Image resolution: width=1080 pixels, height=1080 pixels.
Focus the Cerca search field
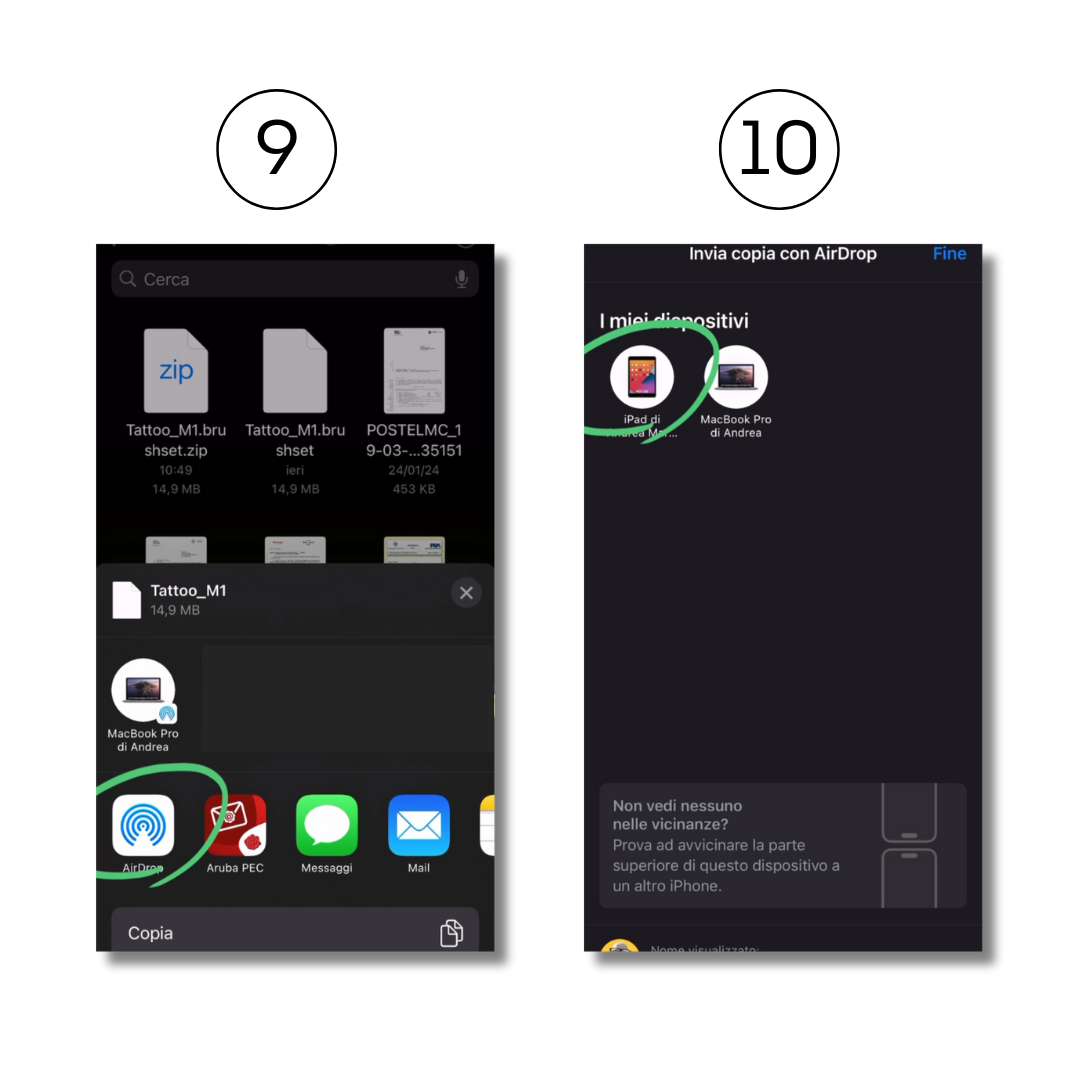pyautogui.click(x=295, y=279)
